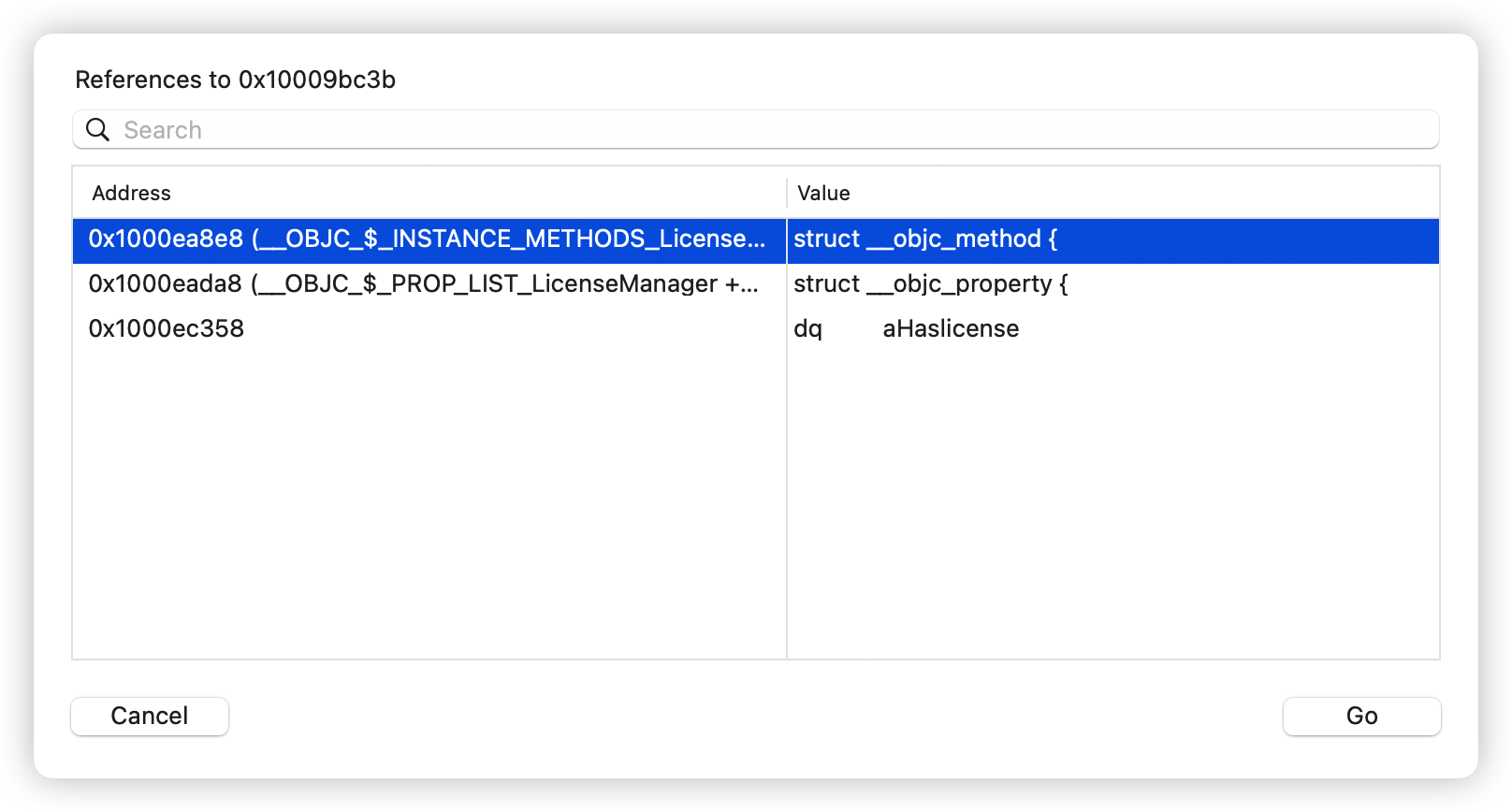1512x812 pixels.
Task: Click the magnifying glass search icon
Action: (x=97, y=130)
